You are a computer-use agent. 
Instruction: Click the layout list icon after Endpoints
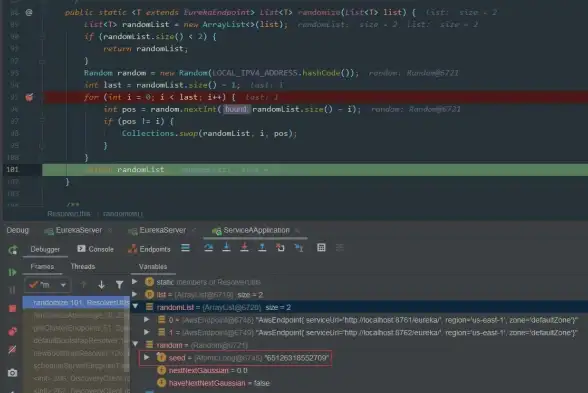(185, 248)
